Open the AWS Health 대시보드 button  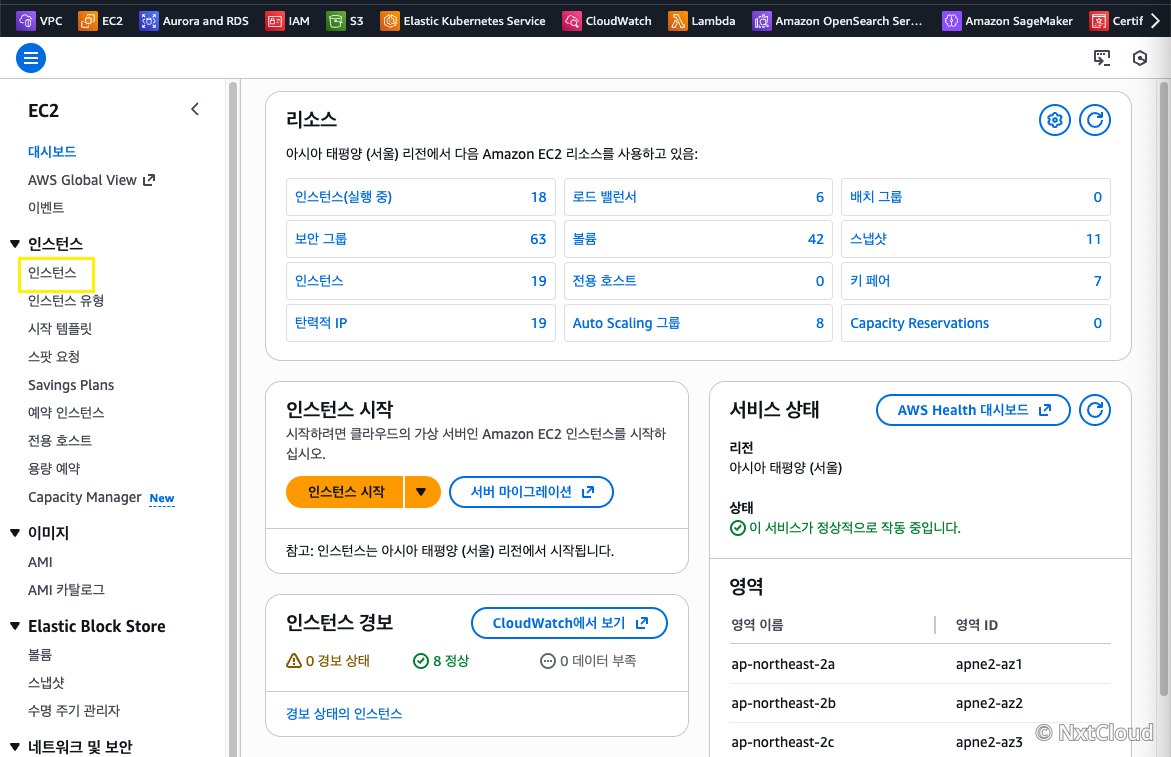pos(973,410)
